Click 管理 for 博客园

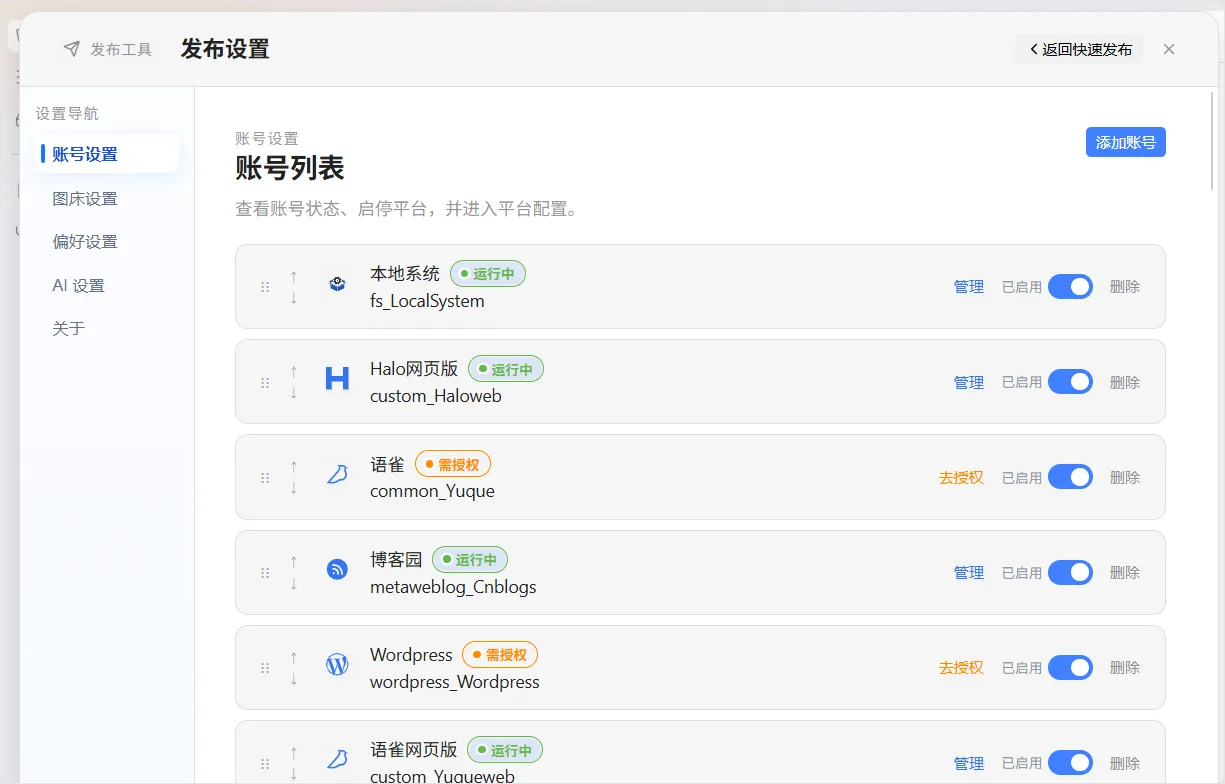click(x=969, y=572)
